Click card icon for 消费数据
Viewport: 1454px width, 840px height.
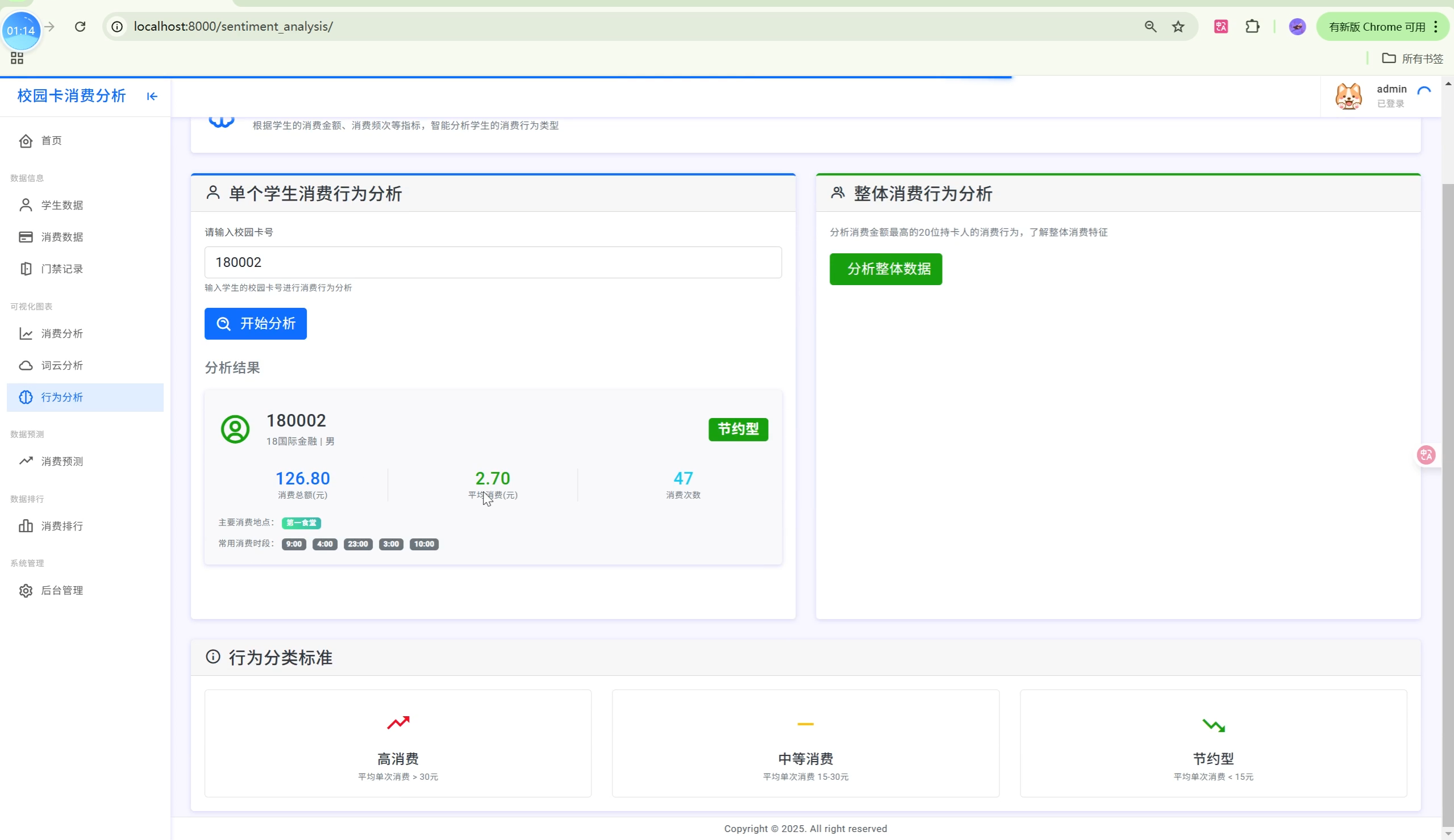point(26,237)
